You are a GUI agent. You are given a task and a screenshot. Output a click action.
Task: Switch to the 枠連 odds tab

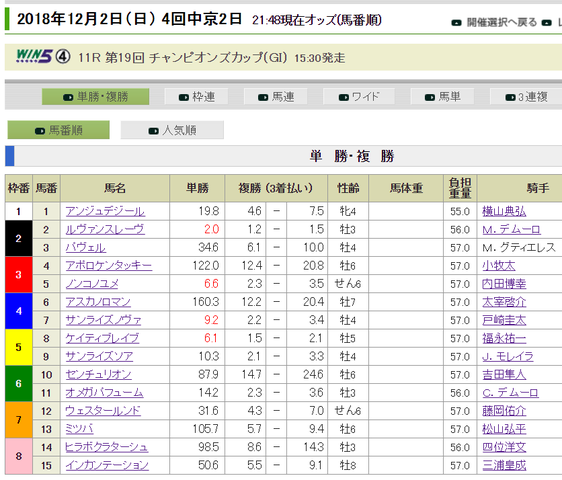point(196,97)
